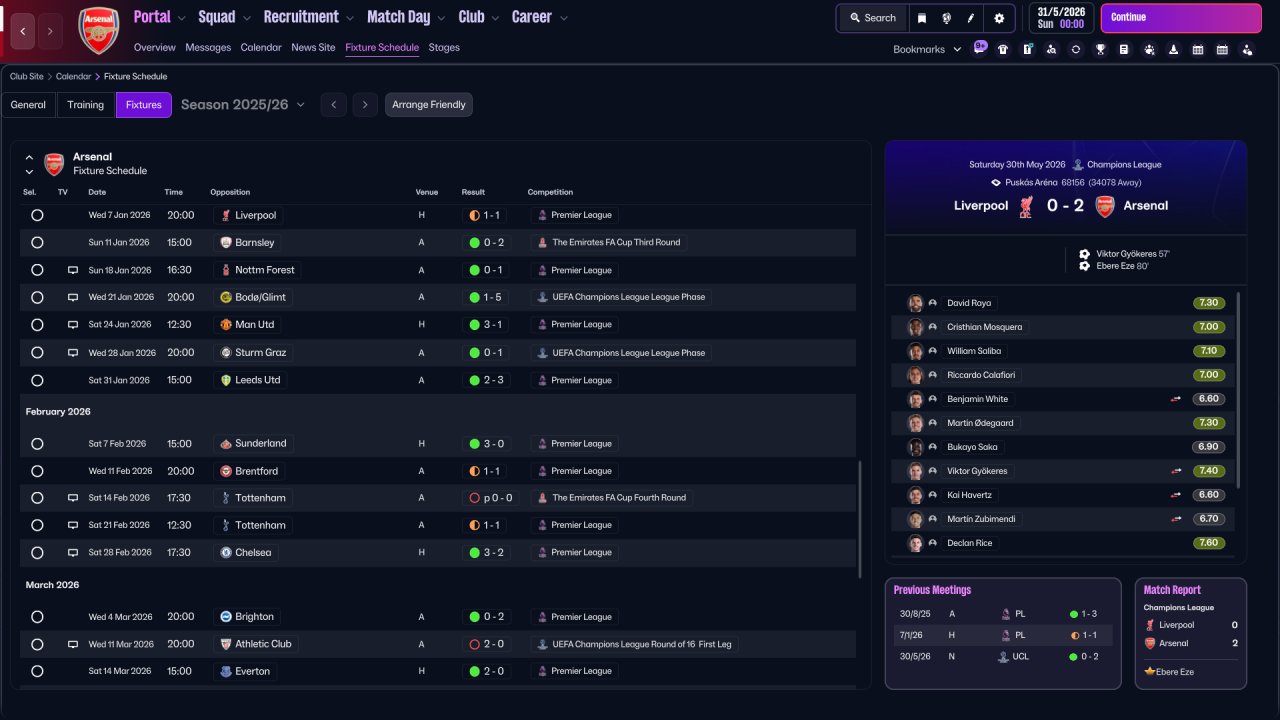
Task: Select the Sturm Graz fixture radio
Action: point(37,353)
